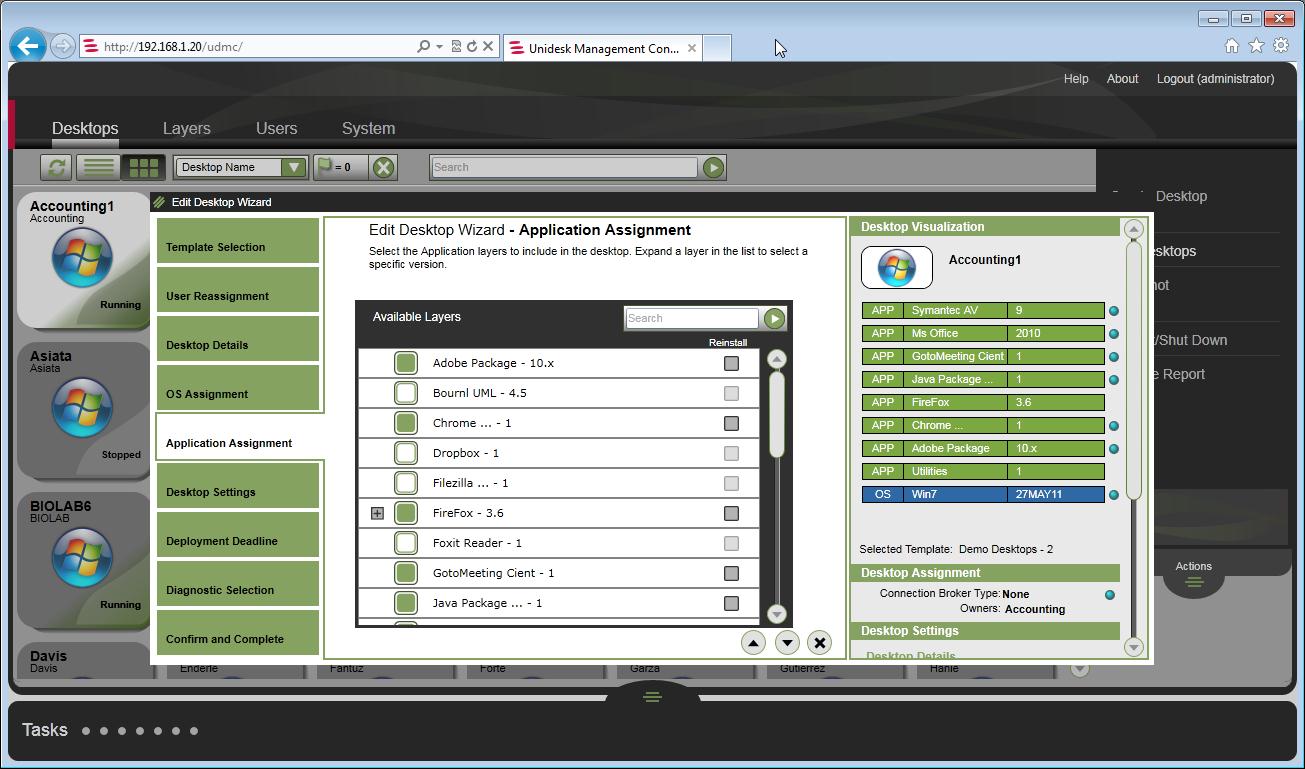Open the About link
The height and width of the screenshot is (769, 1305).
(1122, 79)
